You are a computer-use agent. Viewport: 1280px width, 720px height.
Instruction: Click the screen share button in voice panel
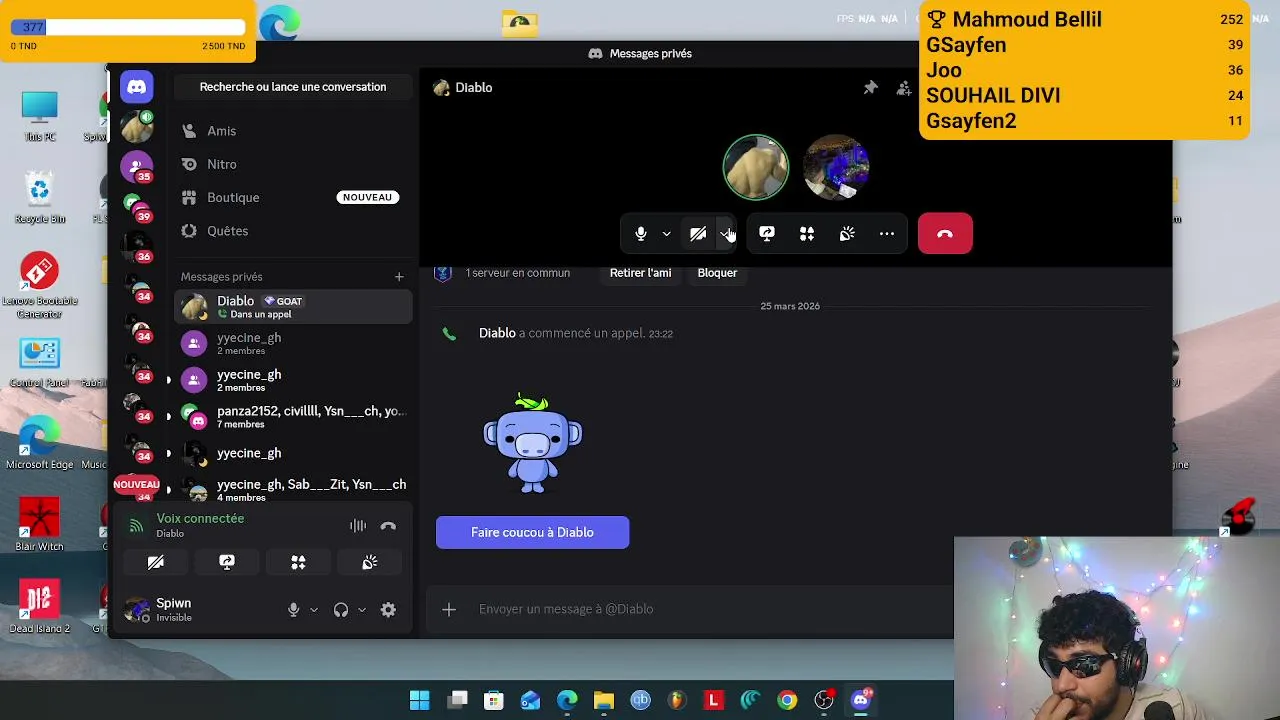coord(227,562)
